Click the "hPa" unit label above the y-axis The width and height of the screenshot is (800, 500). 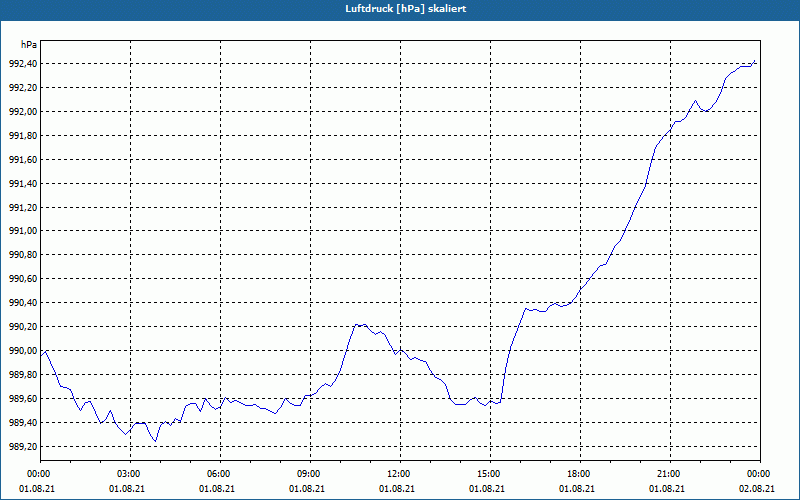click(29, 45)
